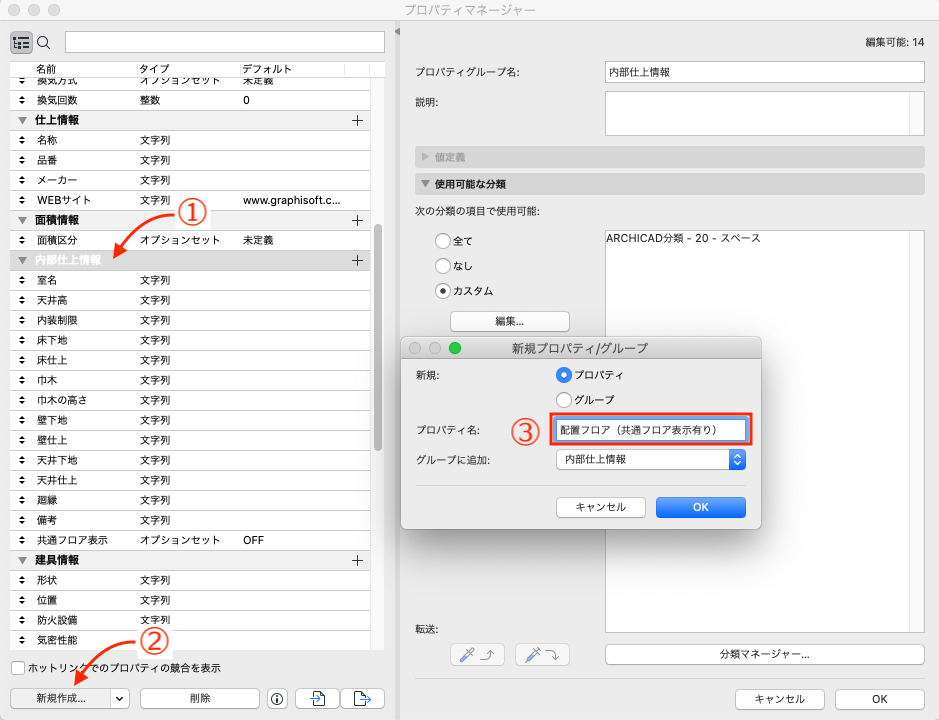Click reorder handle of 面積区分 row
Viewport: 939px width, 720px height.
pyautogui.click(x=22, y=240)
